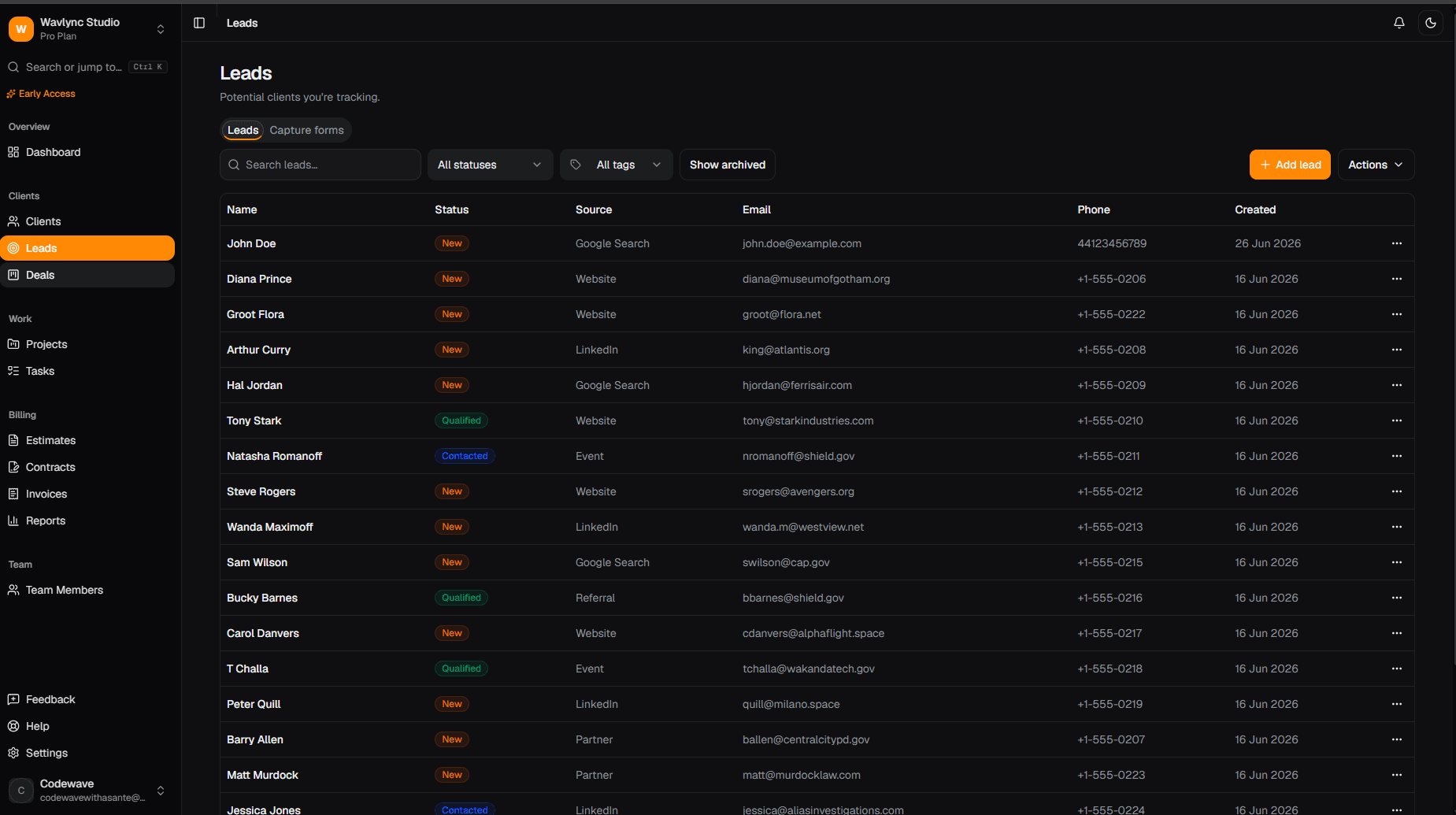Open Team Members page
Viewport: 1456px width, 815px height.
coord(87,590)
